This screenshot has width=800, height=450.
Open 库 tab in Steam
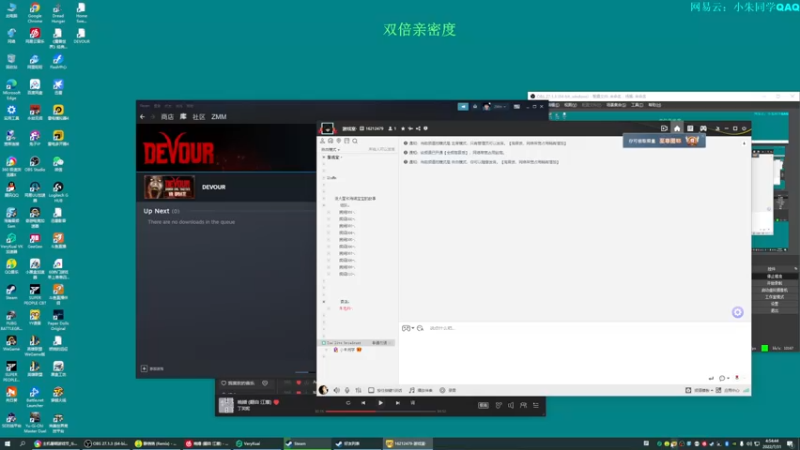coord(183,117)
